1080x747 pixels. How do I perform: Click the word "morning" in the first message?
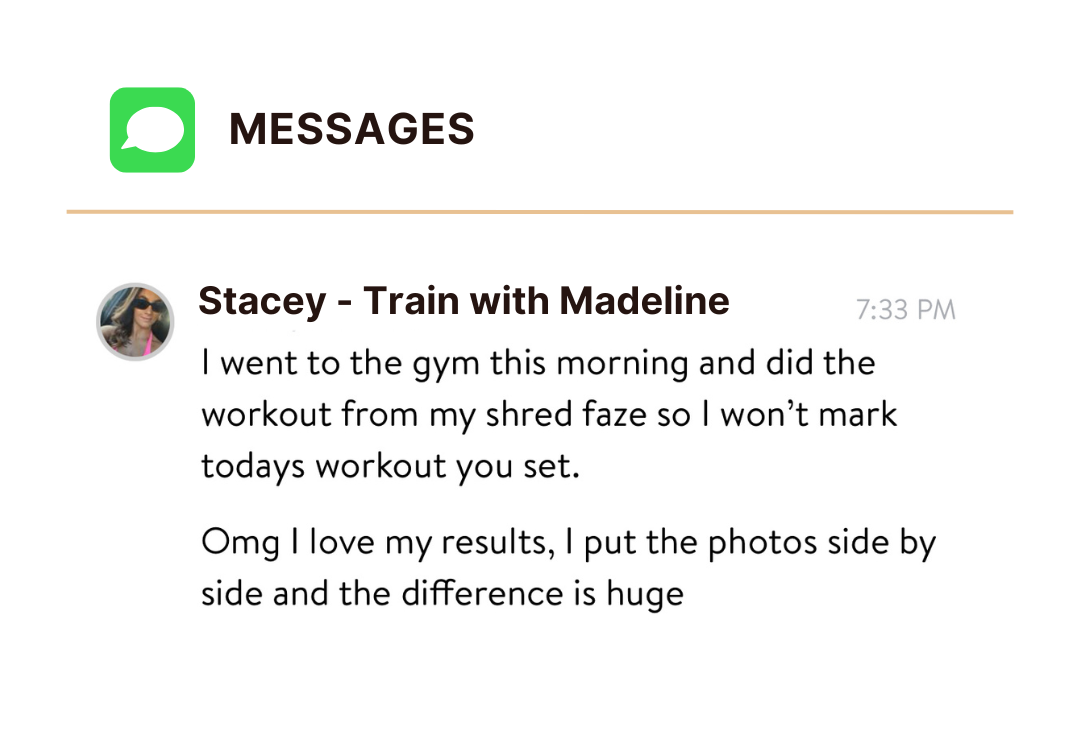click(x=622, y=365)
